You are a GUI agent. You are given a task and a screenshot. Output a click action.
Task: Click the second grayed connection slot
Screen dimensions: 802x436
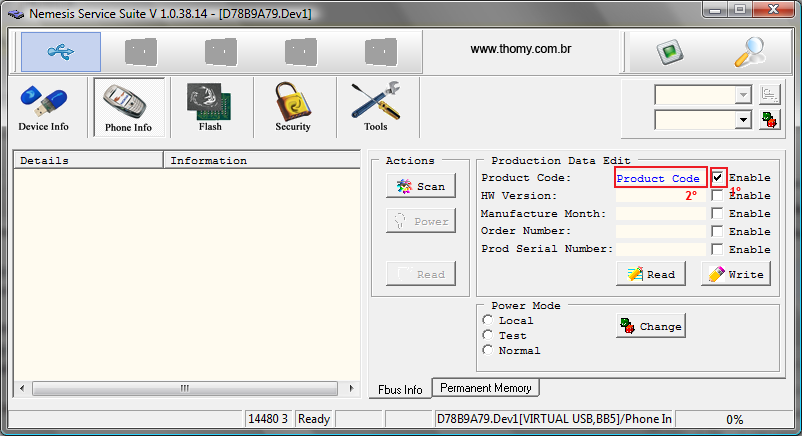click(x=141, y=52)
